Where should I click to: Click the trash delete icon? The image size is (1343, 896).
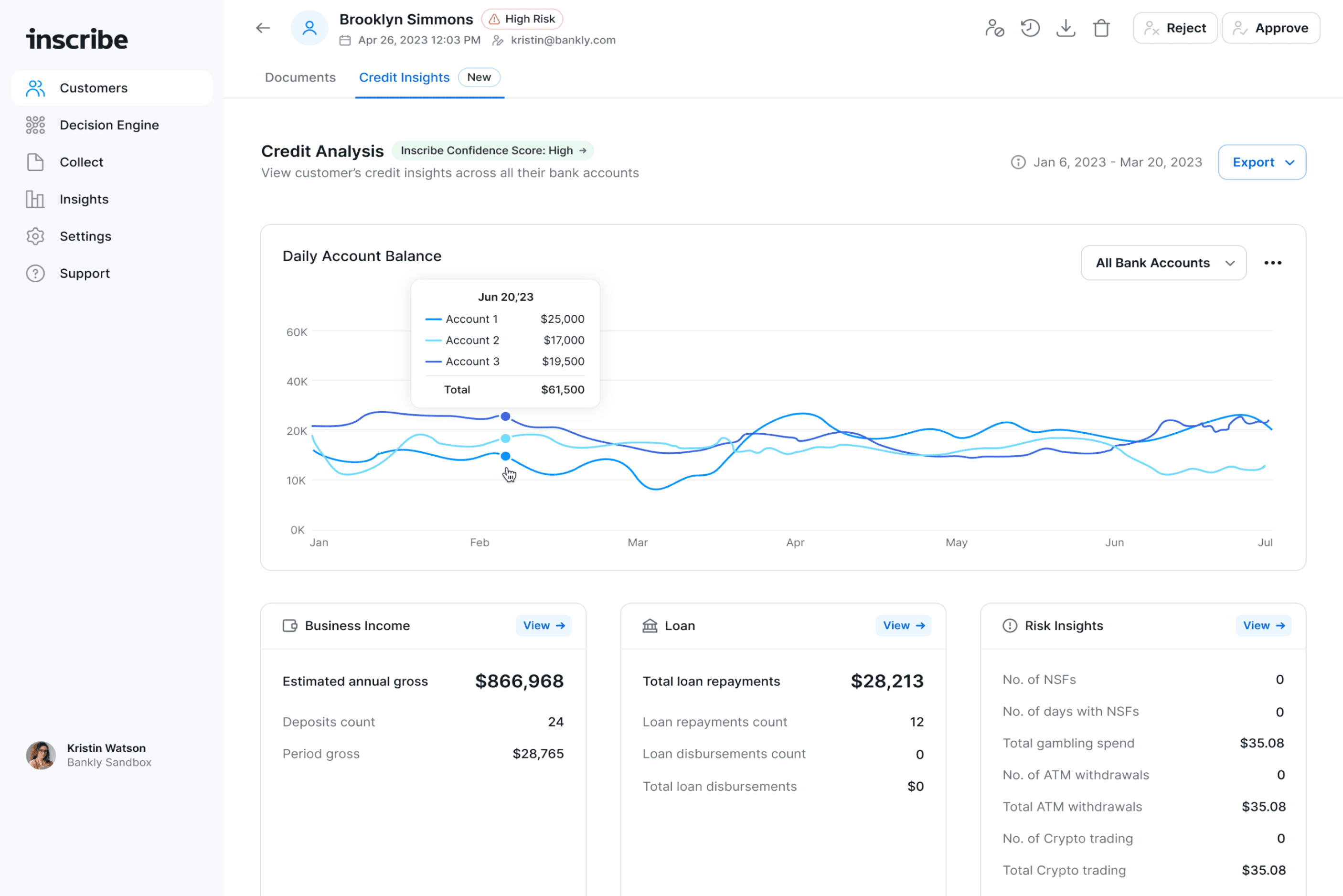click(x=1101, y=28)
